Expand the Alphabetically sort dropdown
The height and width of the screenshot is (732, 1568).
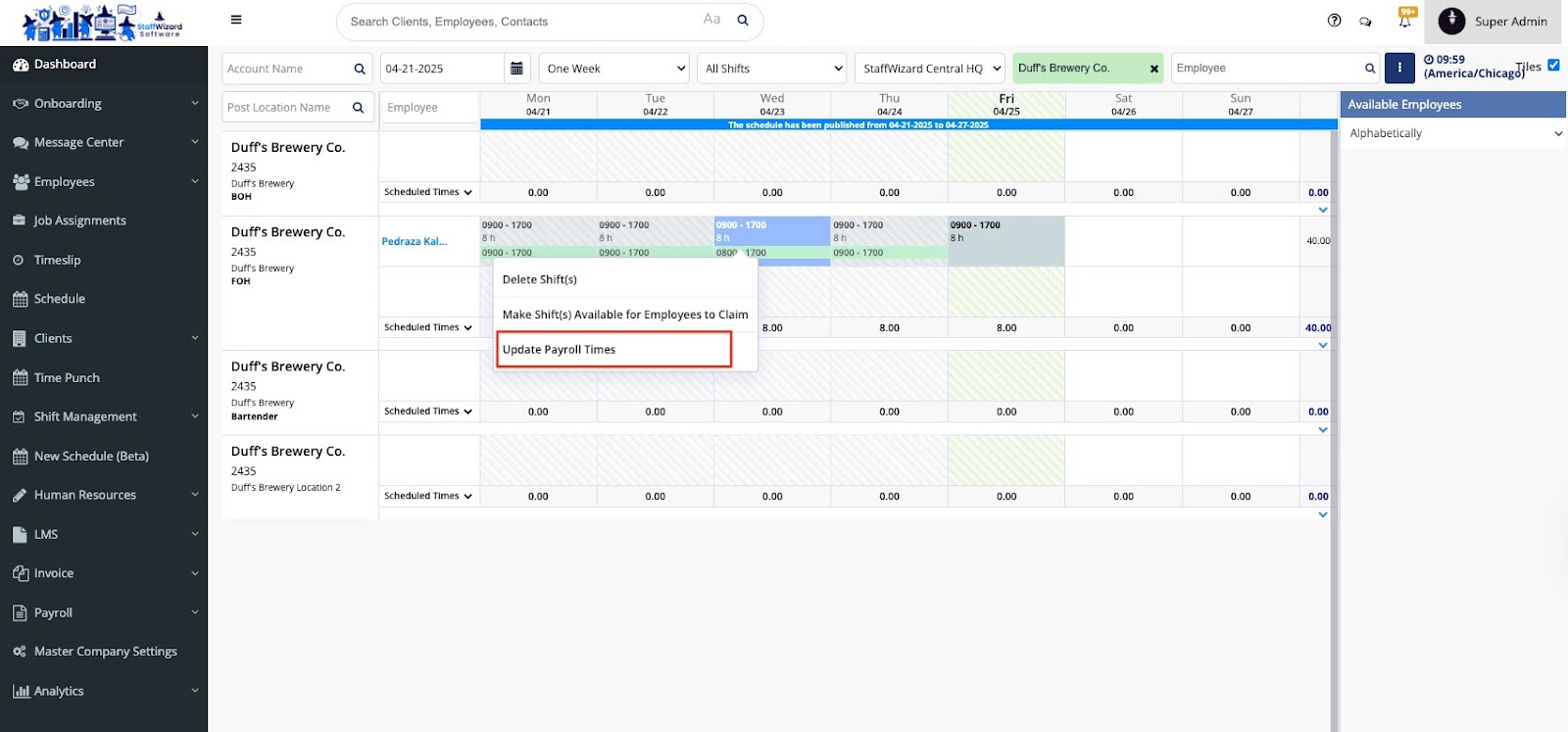click(x=1454, y=133)
